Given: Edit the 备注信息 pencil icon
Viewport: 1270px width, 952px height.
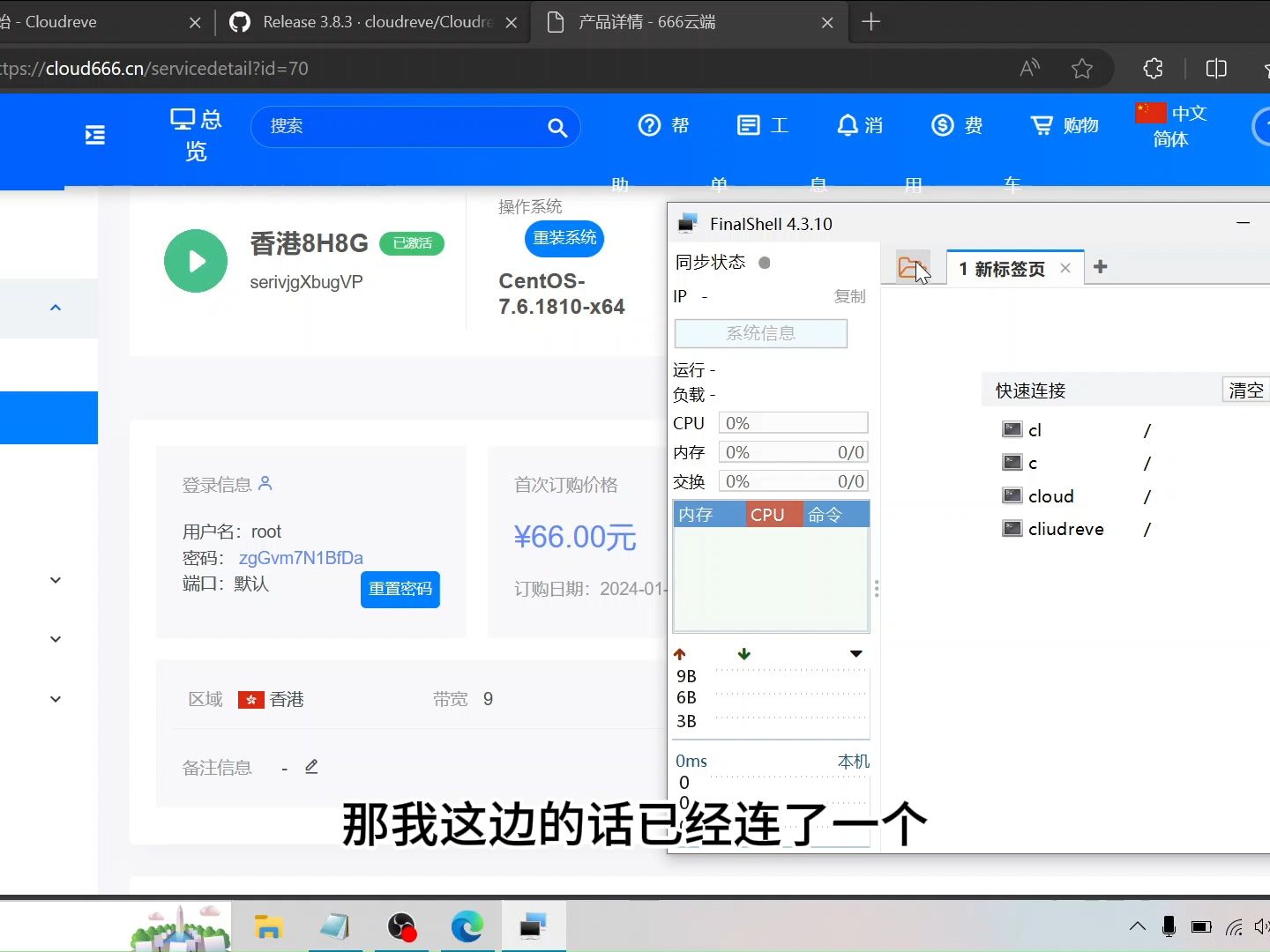Looking at the screenshot, I should pyautogui.click(x=311, y=767).
